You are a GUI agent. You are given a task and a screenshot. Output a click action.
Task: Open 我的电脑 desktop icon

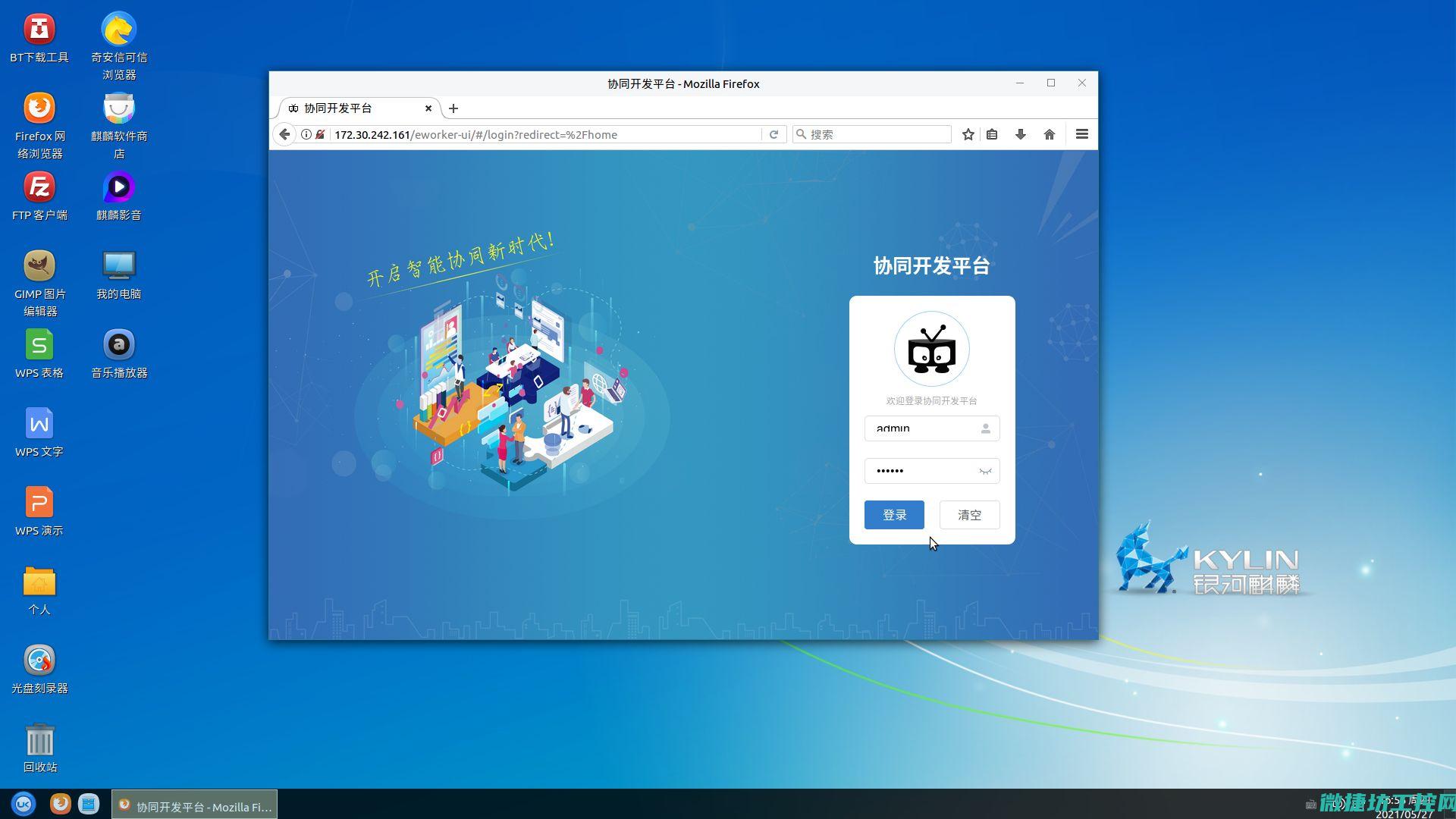[x=119, y=275]
